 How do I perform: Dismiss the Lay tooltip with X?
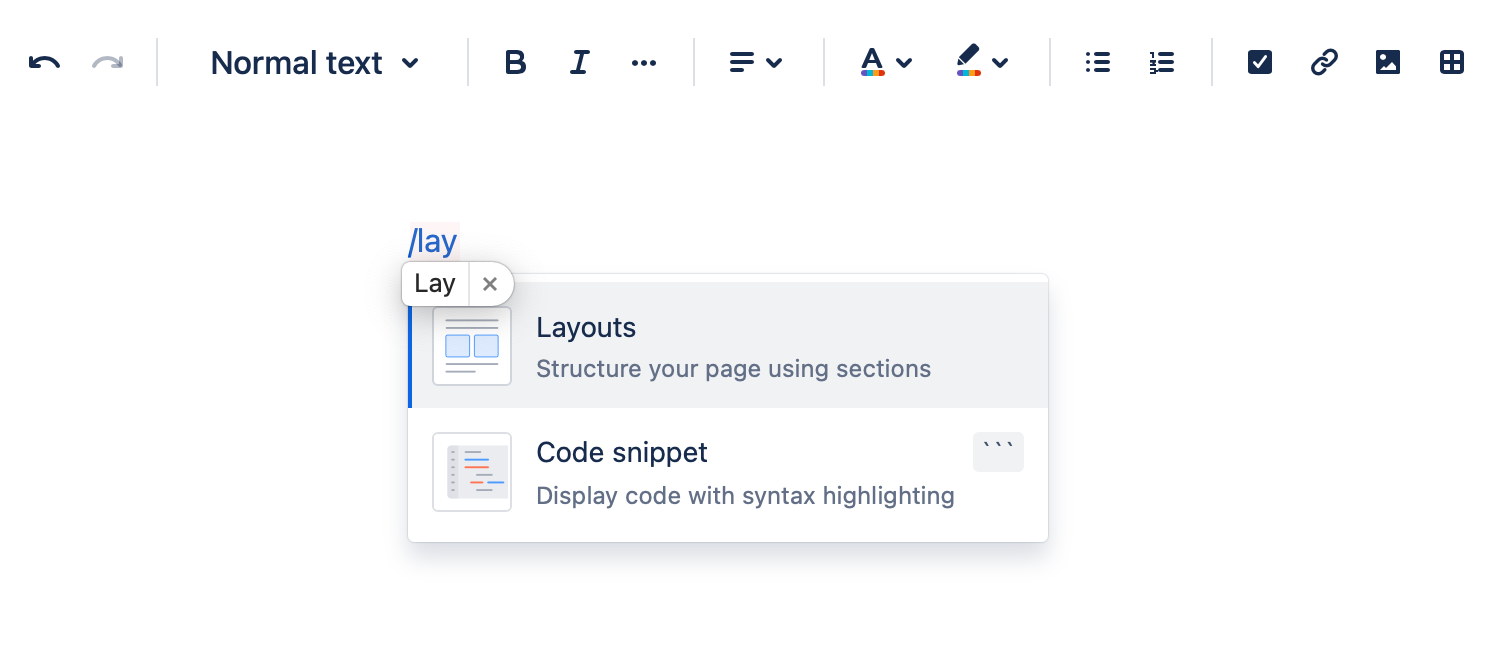click(490, 284)
